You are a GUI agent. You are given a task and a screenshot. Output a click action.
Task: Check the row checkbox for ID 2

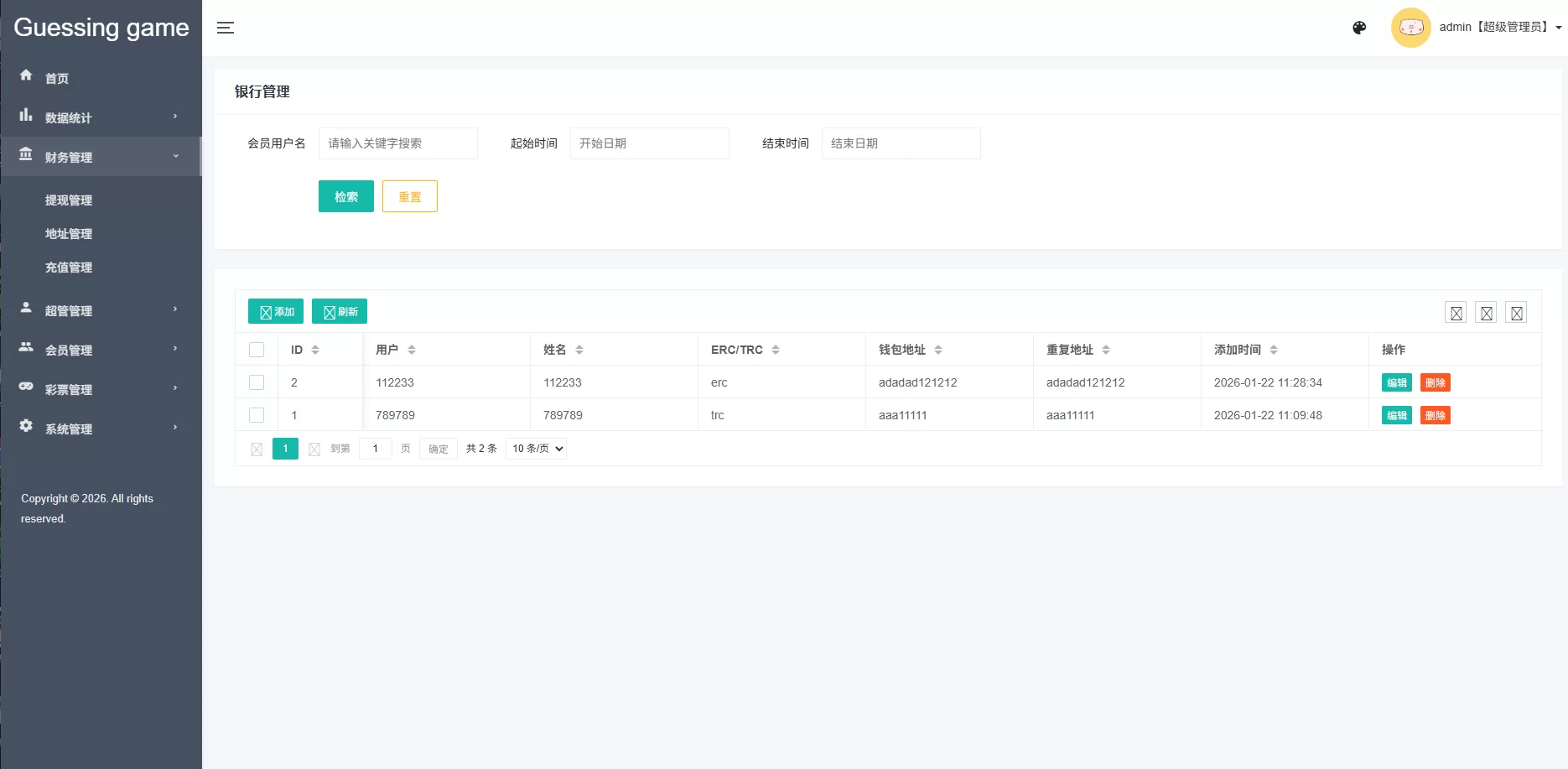click(x=257, y=382)
